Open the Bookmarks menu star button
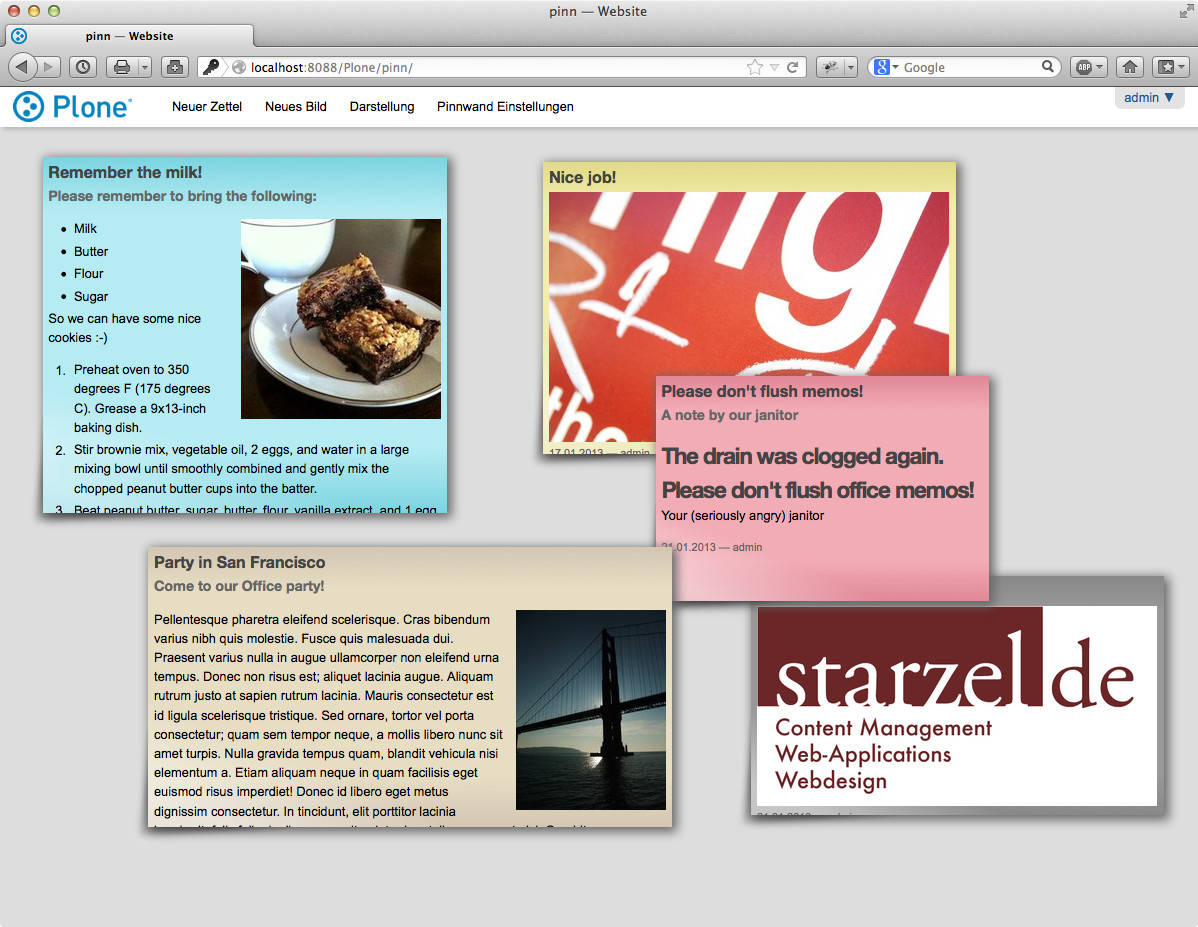Screen dimensions: 1198x927 coord(1167,67)
